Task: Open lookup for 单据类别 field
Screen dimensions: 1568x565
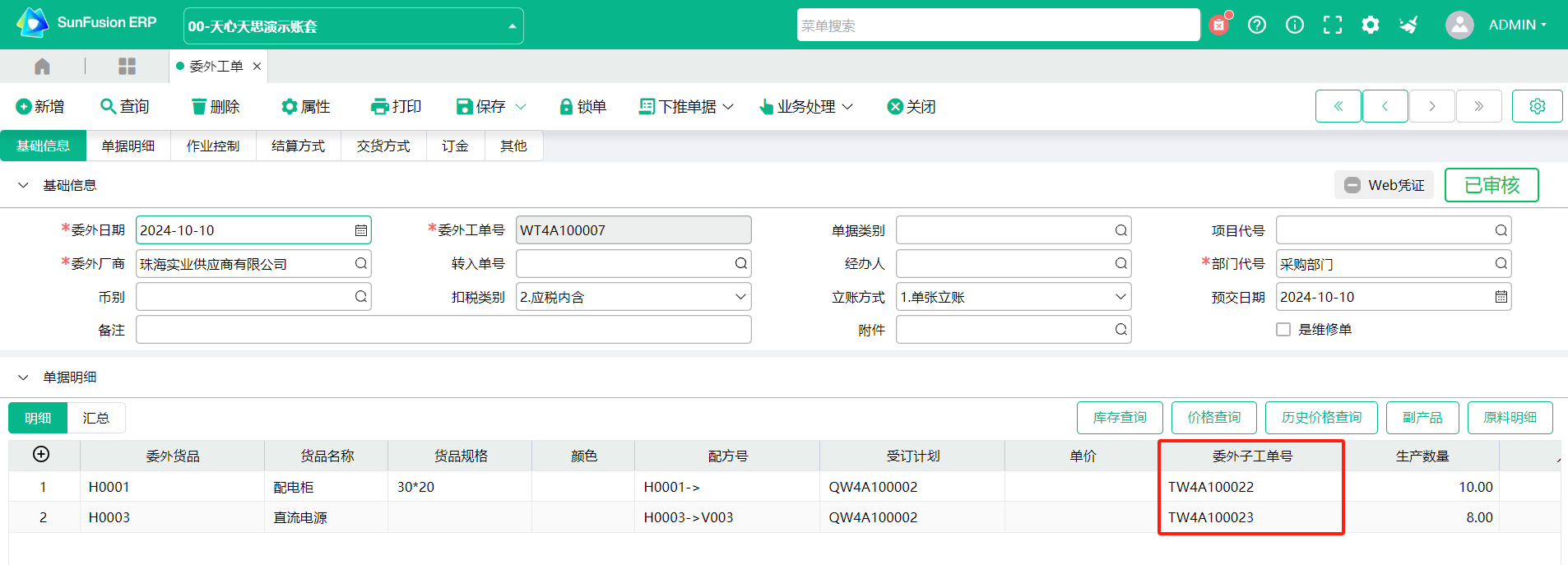Action: (1121, 230)
